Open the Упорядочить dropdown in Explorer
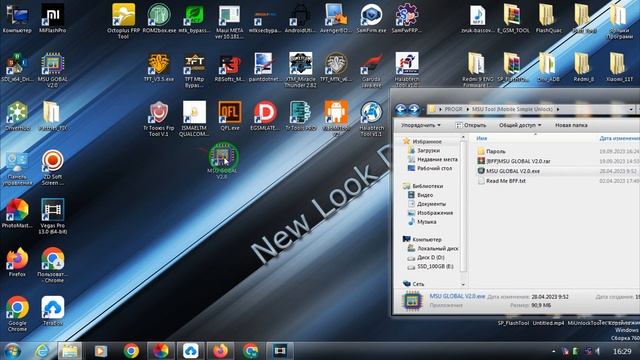 pos(420,125)
